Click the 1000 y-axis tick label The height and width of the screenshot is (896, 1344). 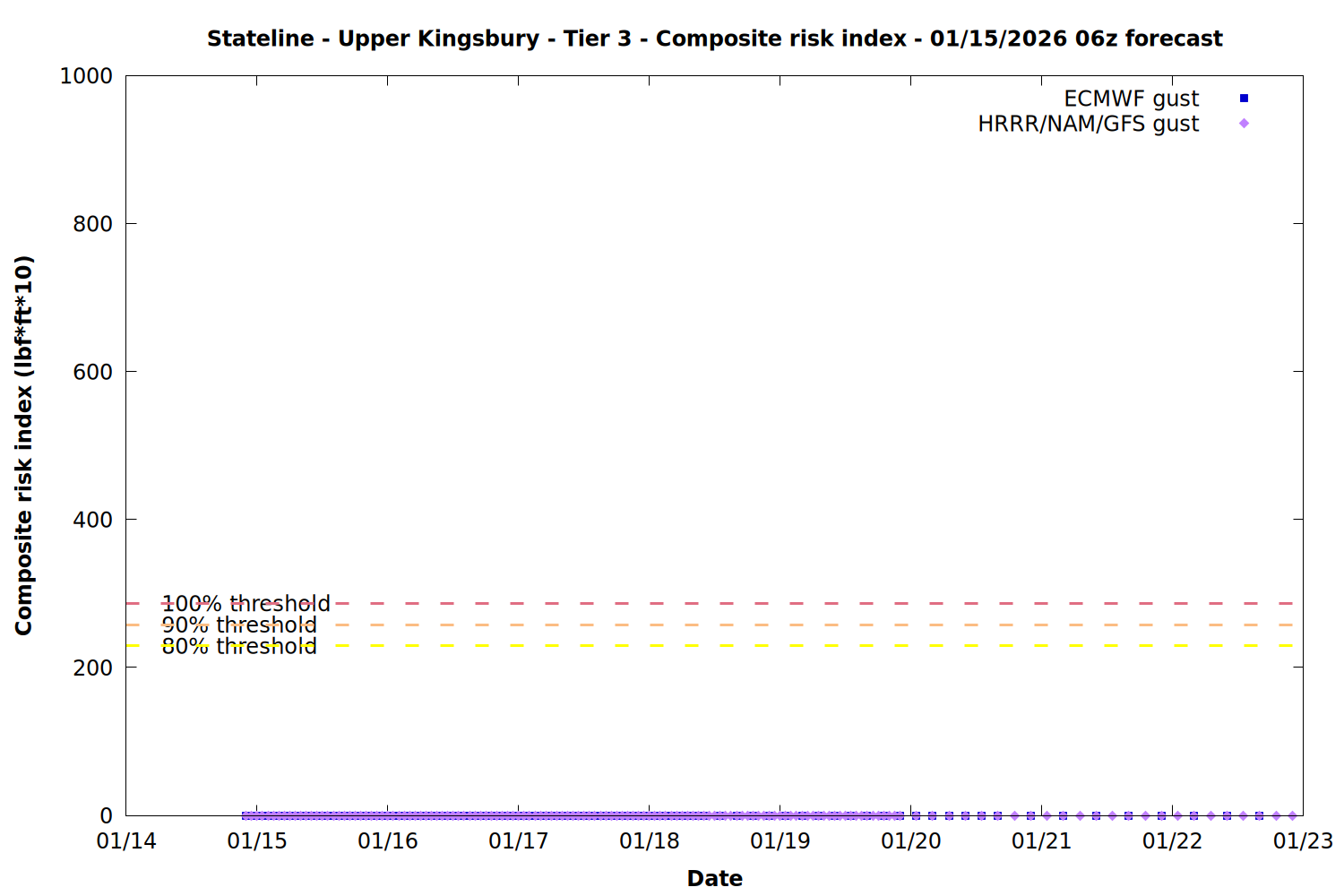[x=86, y=76]
